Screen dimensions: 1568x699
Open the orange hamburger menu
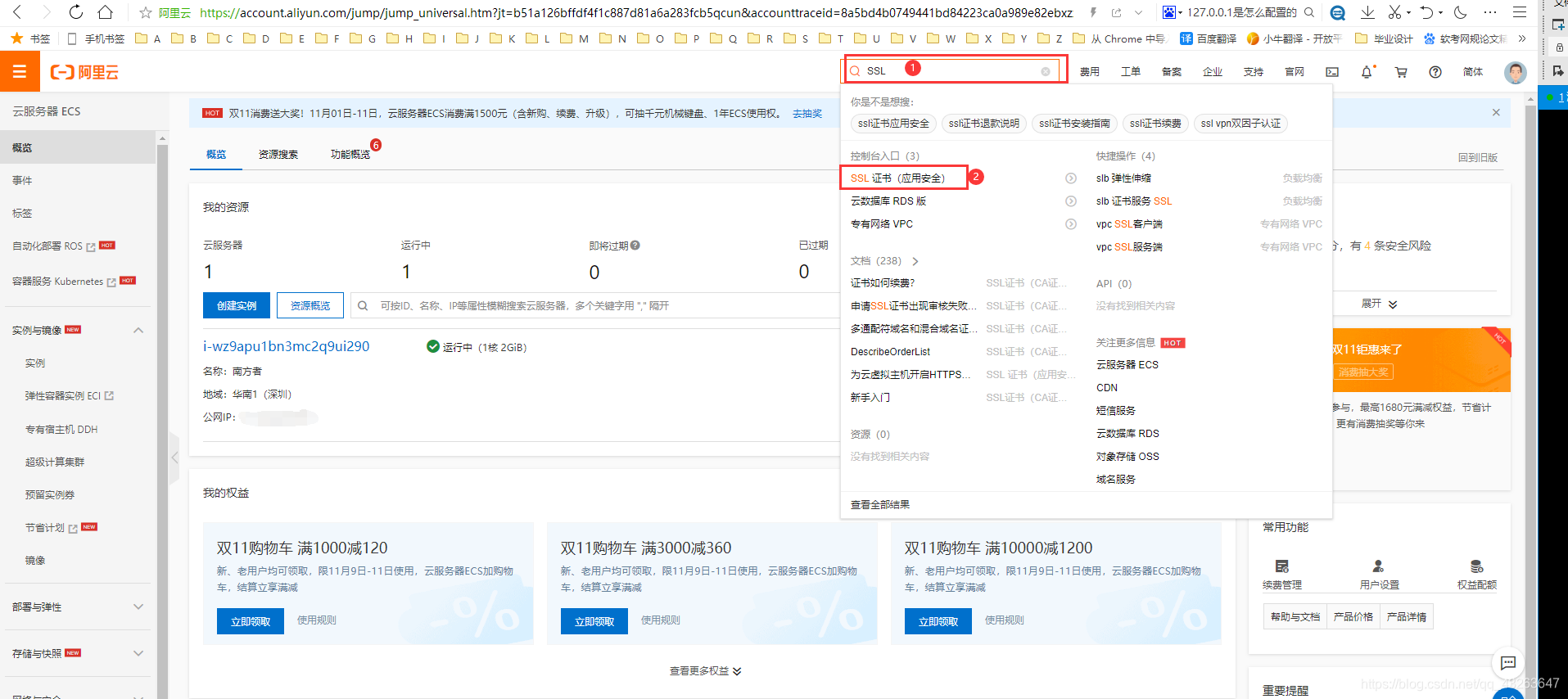20,72
